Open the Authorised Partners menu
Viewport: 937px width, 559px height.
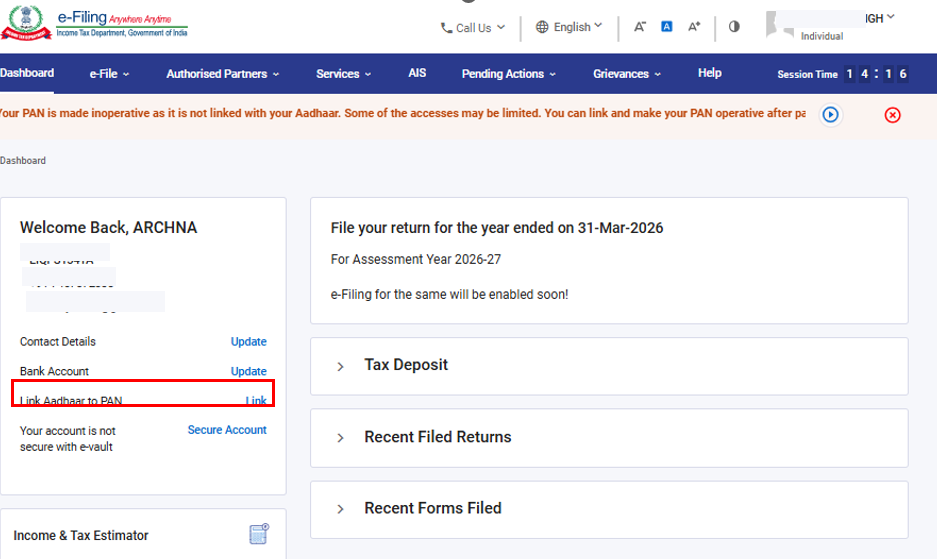(x=222, y=74)
